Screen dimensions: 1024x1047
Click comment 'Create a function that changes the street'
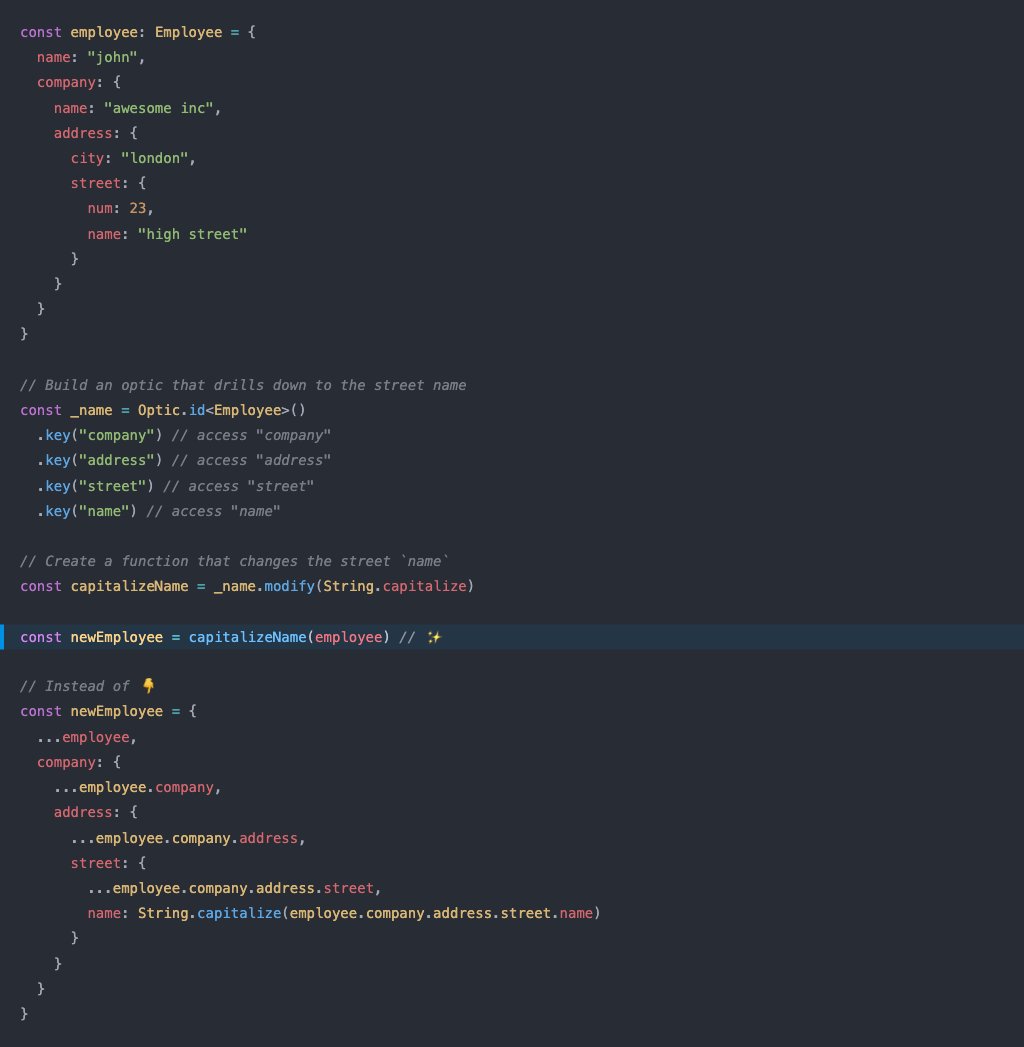click(234, 561)
